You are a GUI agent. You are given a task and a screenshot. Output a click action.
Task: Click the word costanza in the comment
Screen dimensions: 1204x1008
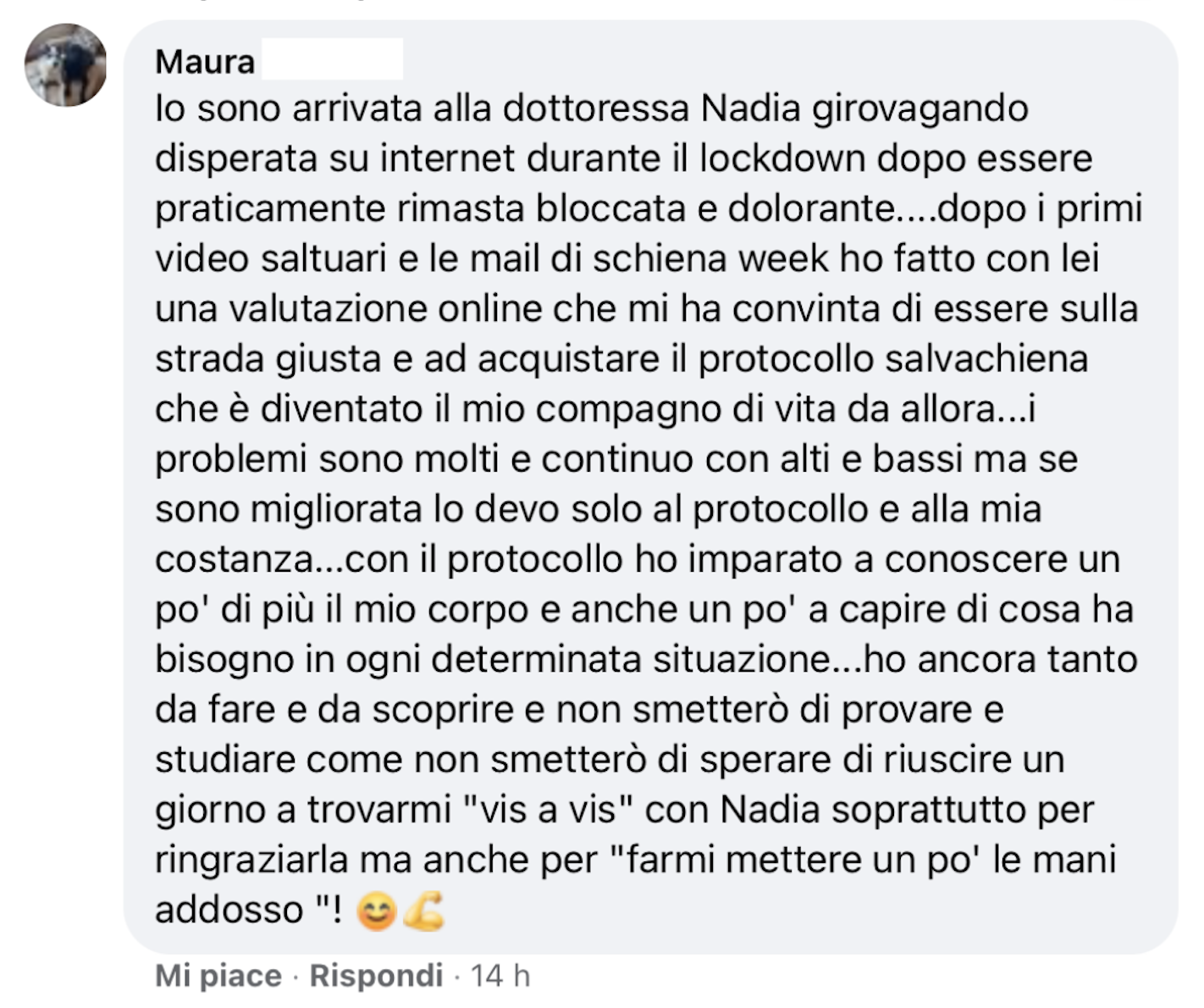pos(234,559)
